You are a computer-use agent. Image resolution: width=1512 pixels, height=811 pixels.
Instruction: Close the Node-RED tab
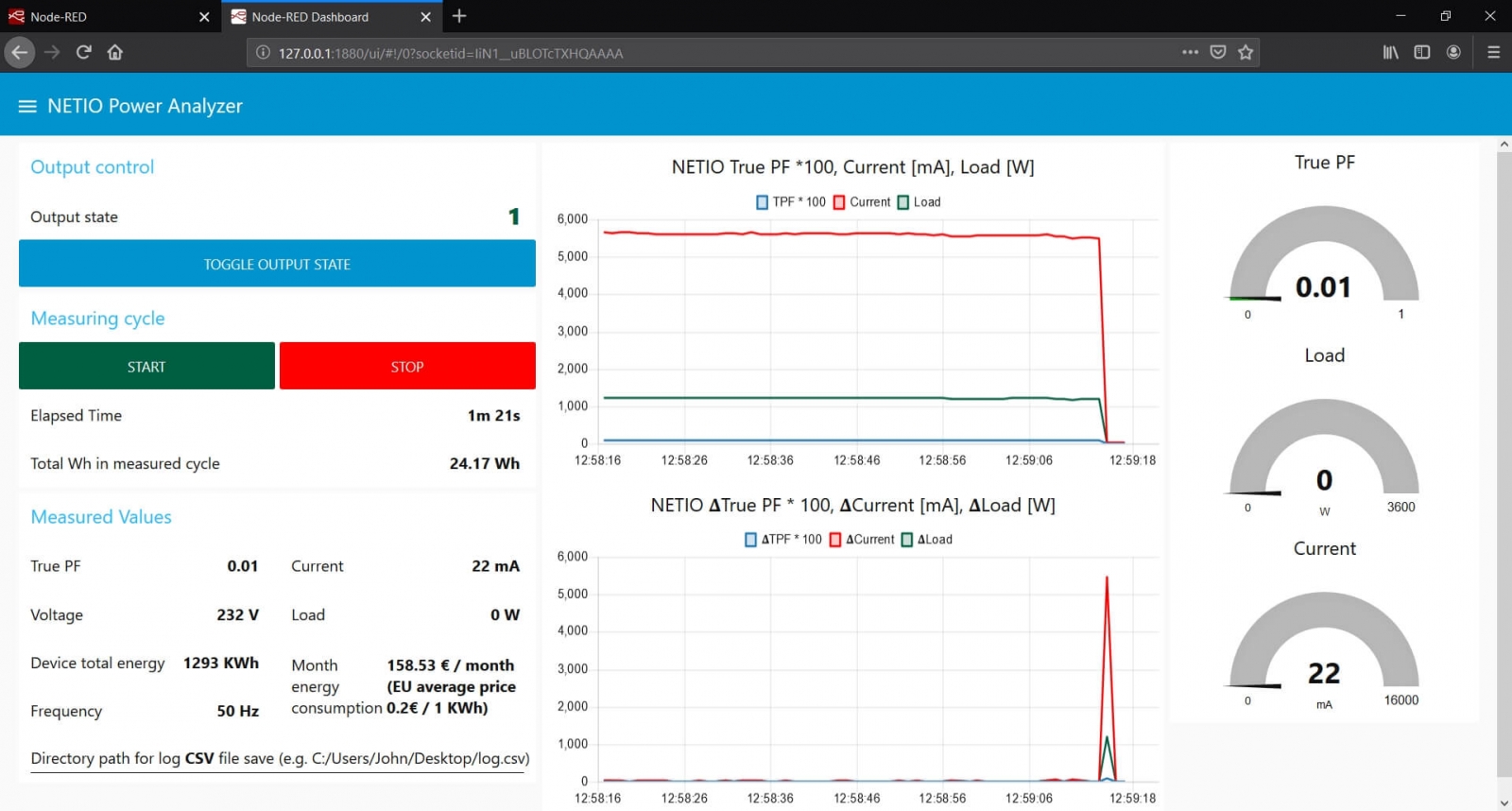[x=204, y=17]
